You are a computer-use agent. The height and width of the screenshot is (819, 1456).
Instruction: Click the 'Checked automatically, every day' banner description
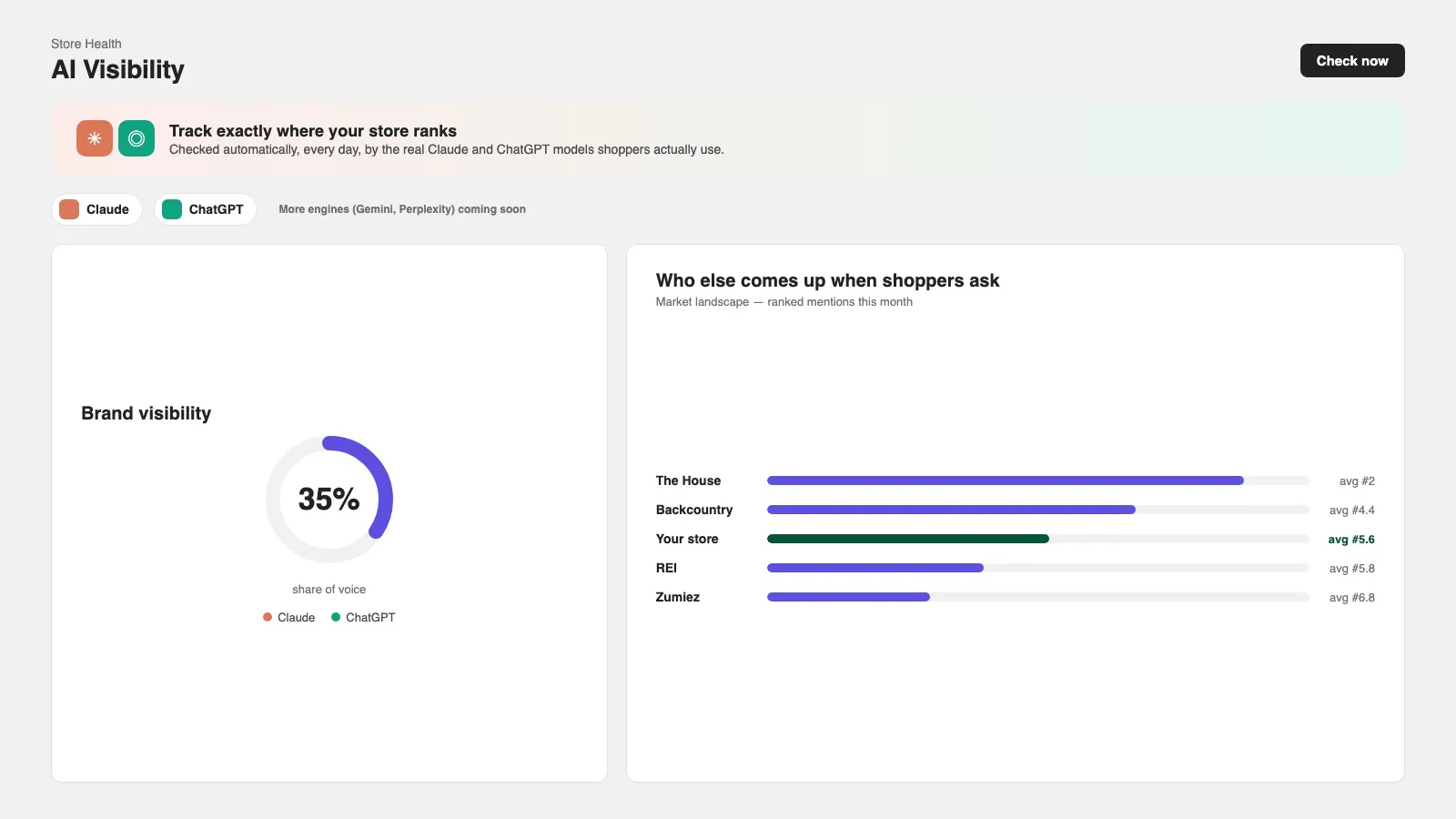tap(447, 149)
